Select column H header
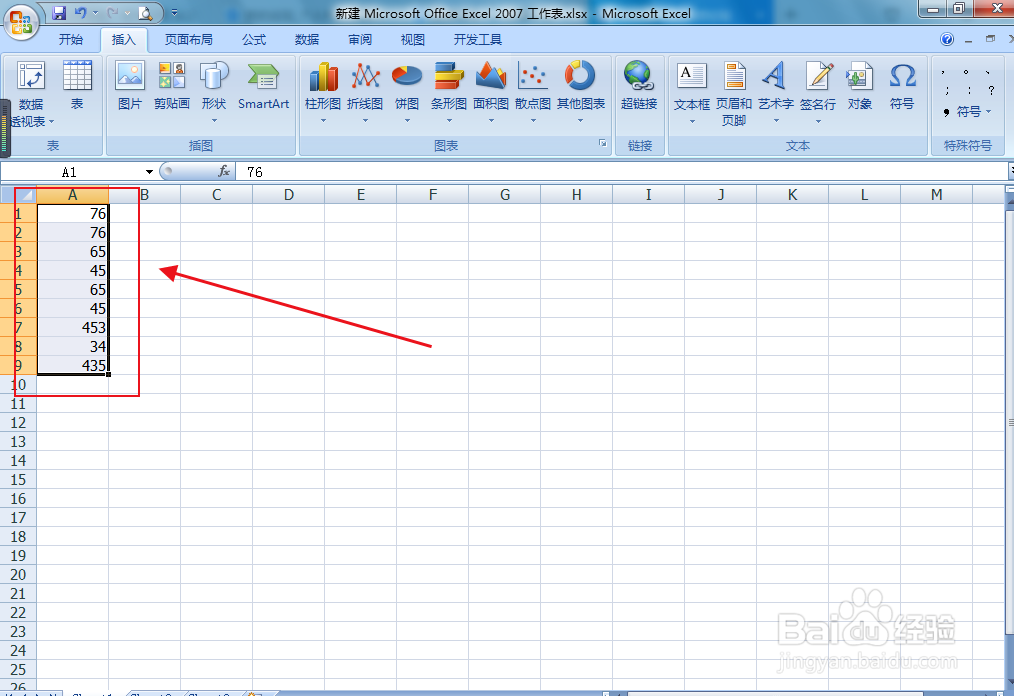This screenshot has height=696, width=1014. (576, 195)
